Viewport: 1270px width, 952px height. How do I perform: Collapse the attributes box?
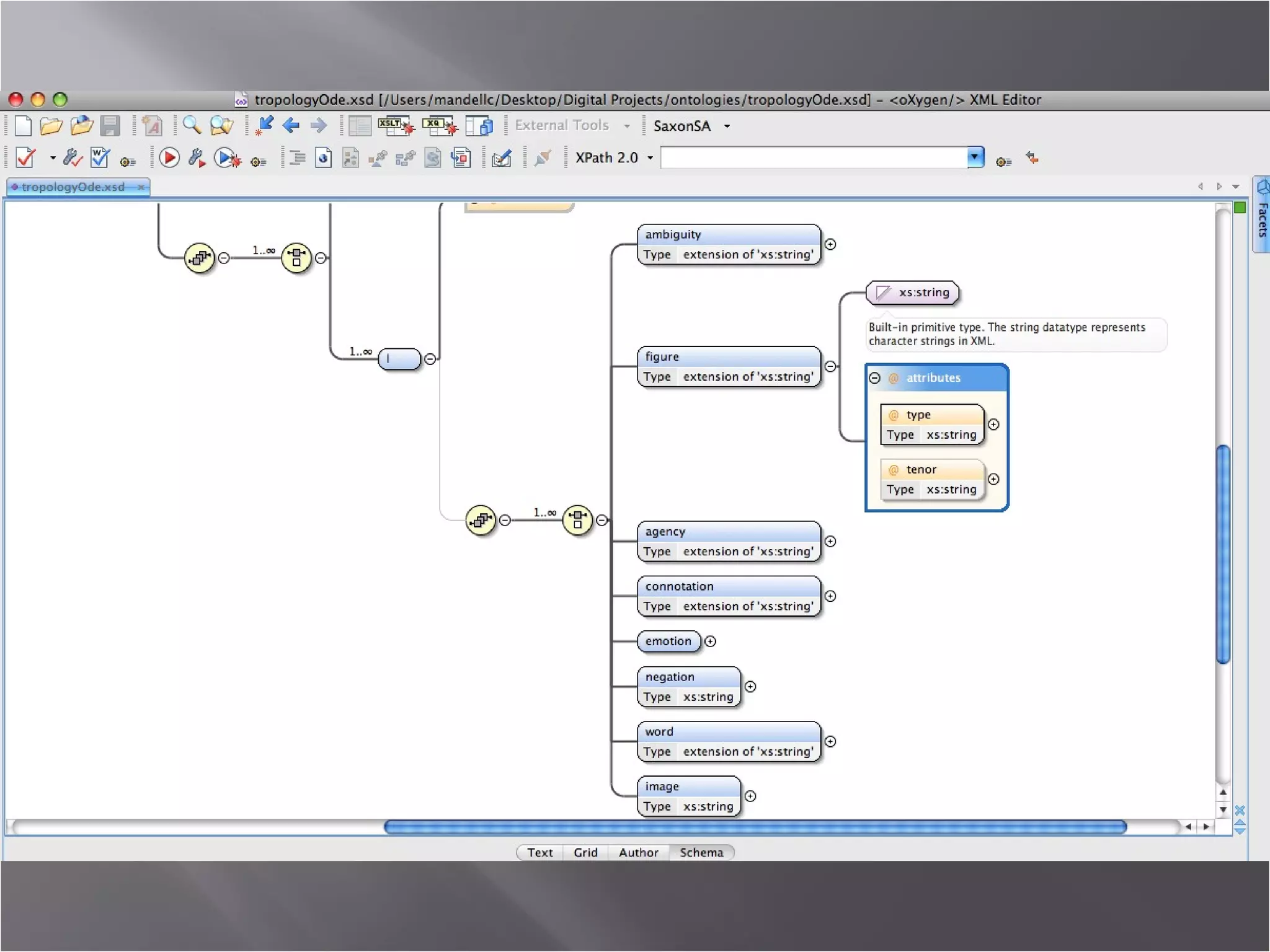pos(874,377)
